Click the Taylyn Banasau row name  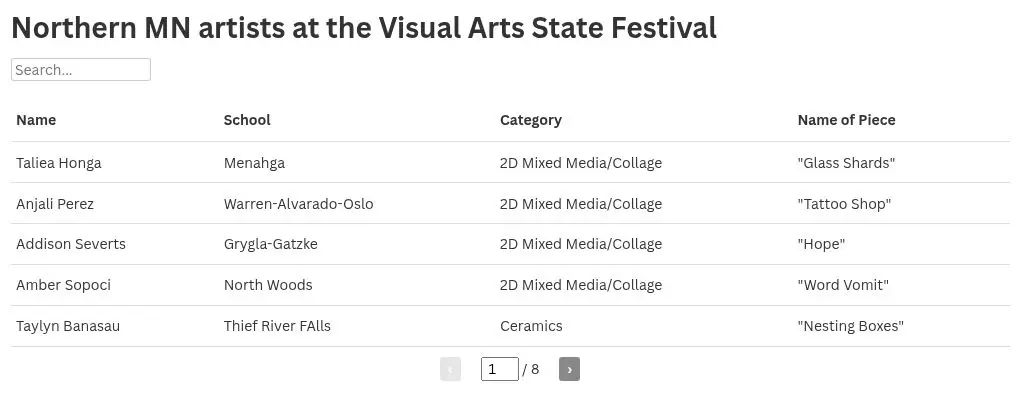click(68, 326)
